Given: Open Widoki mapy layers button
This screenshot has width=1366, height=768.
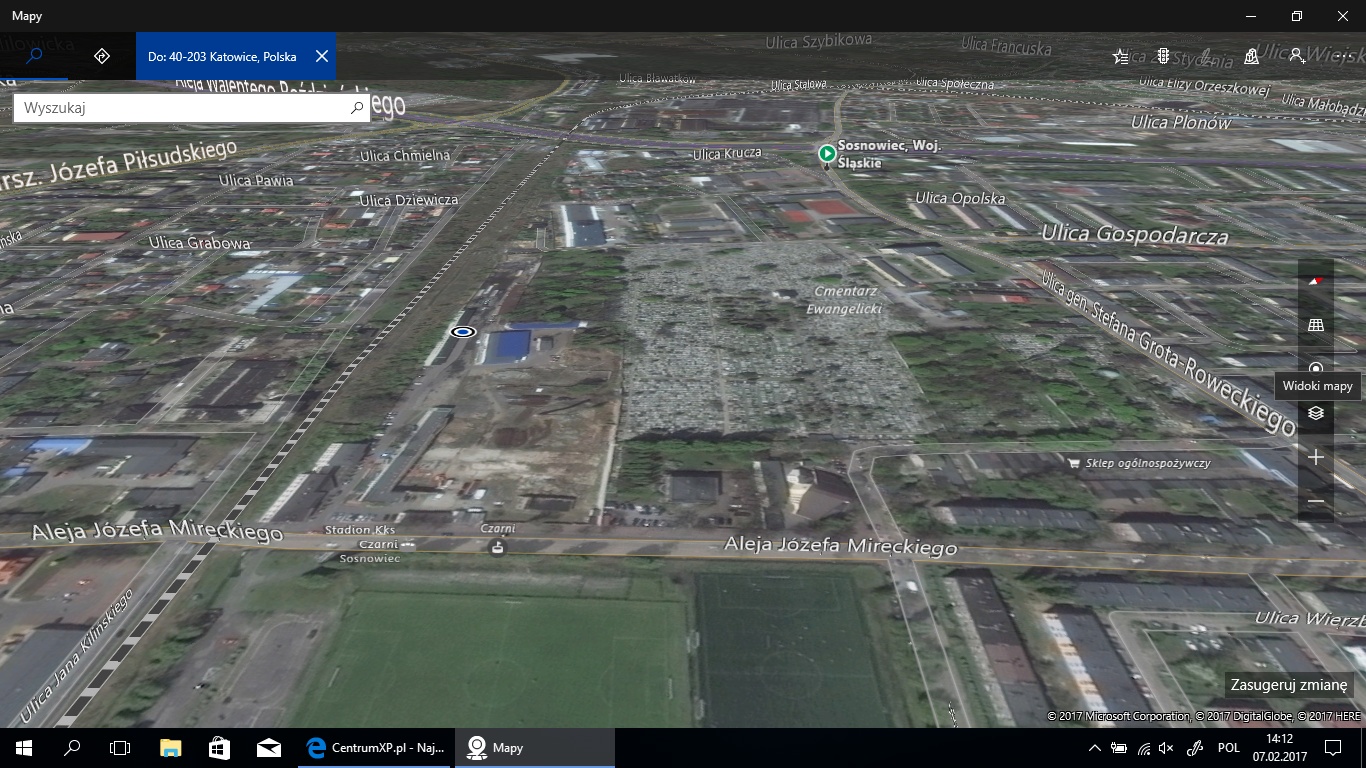Looking at the screenshot, I should coord(1316,413).
